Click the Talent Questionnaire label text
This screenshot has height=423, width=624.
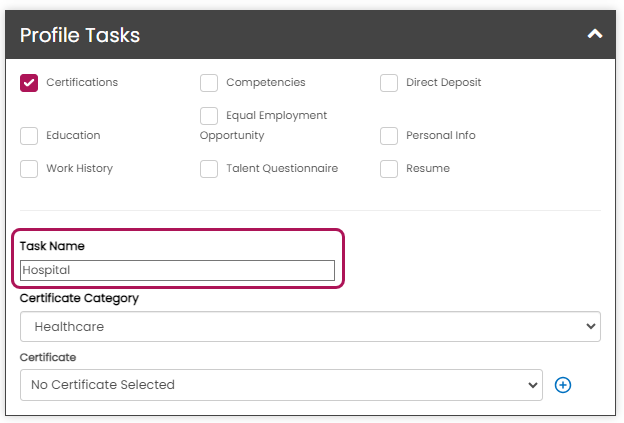[x=282, y=169]
